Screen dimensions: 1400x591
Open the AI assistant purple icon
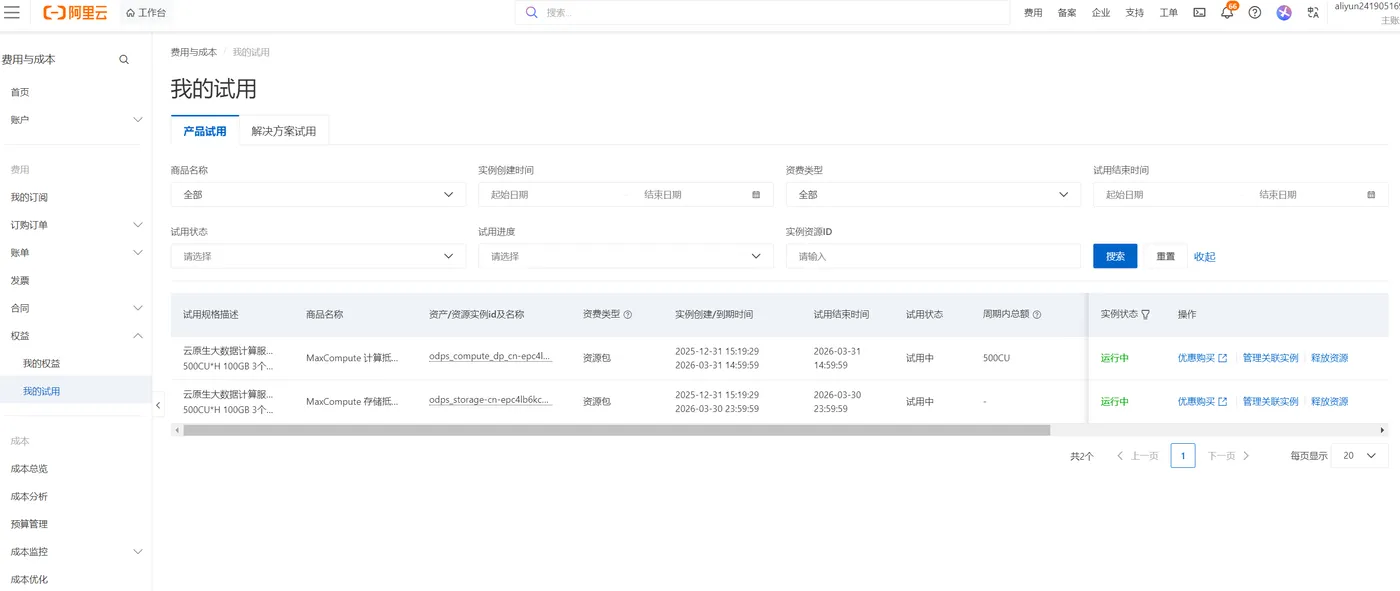point(1284,13)
